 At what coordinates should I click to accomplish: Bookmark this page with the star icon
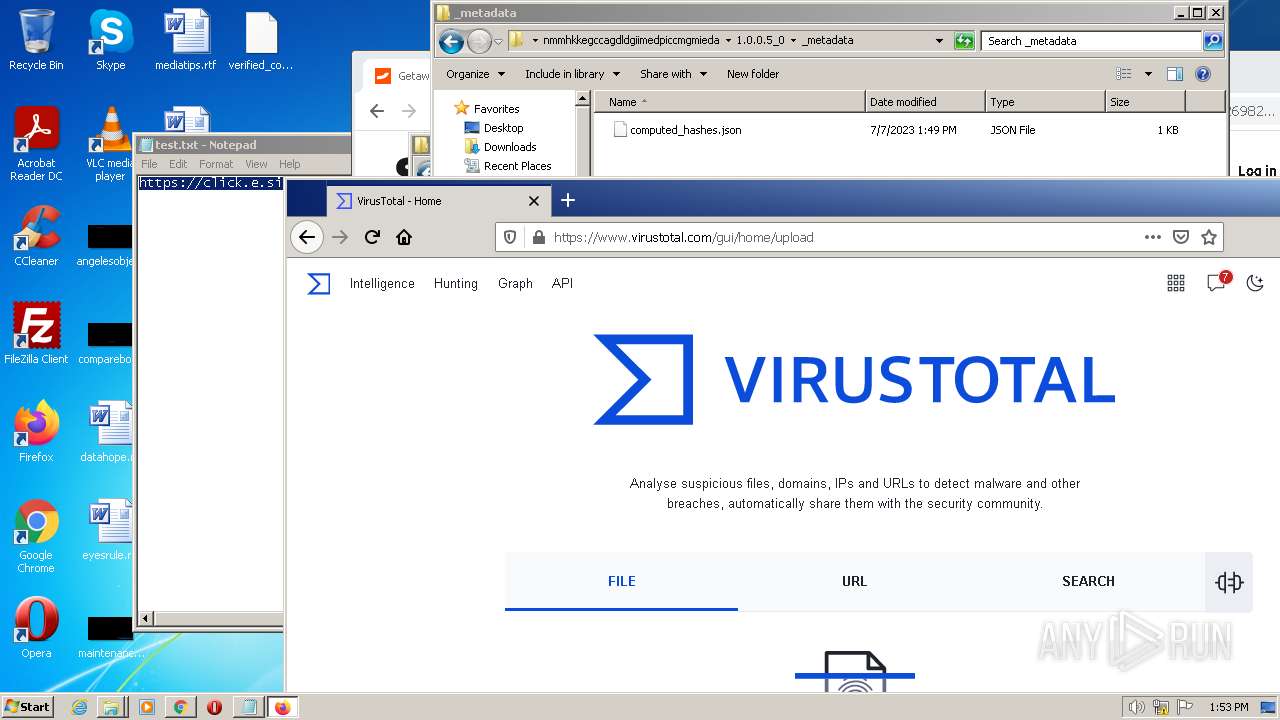[1209, 237]
